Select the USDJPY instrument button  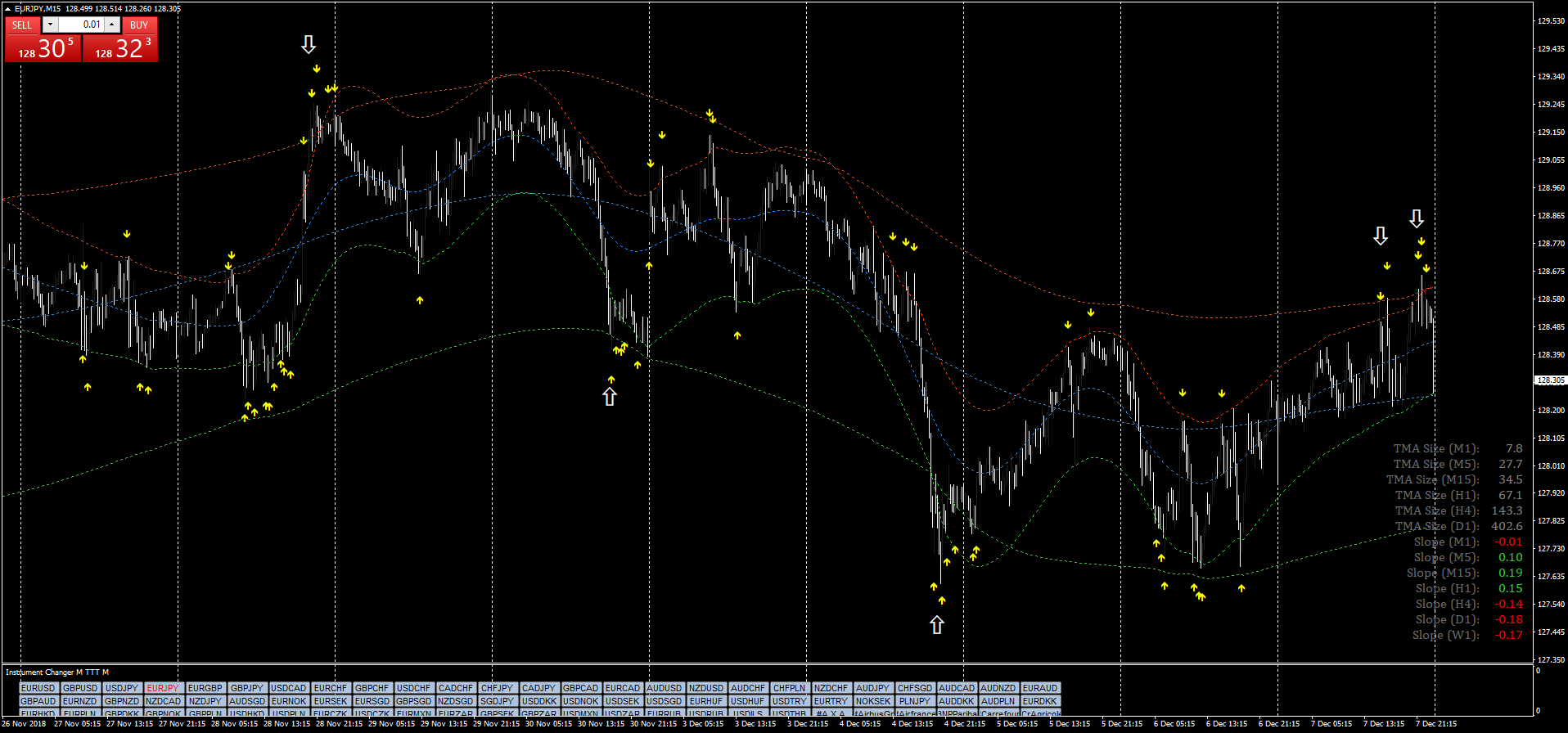(x=122, y=688)
